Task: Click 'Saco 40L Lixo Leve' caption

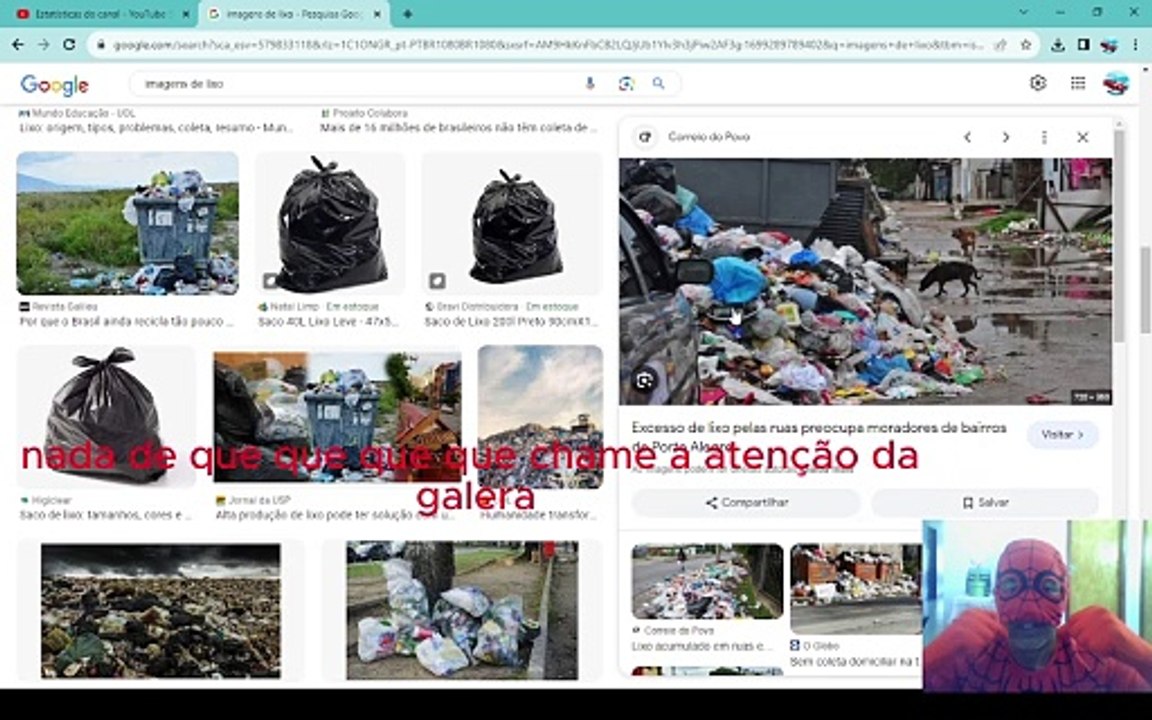Action: click(328, 322)
